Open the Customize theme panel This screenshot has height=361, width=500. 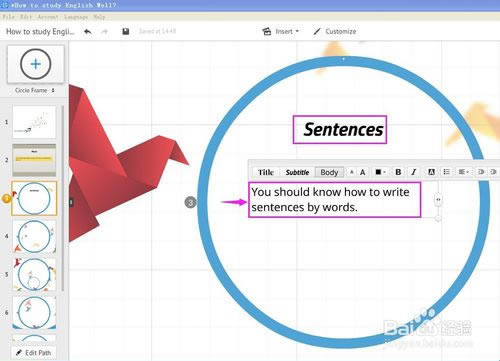tap(335, 31)
